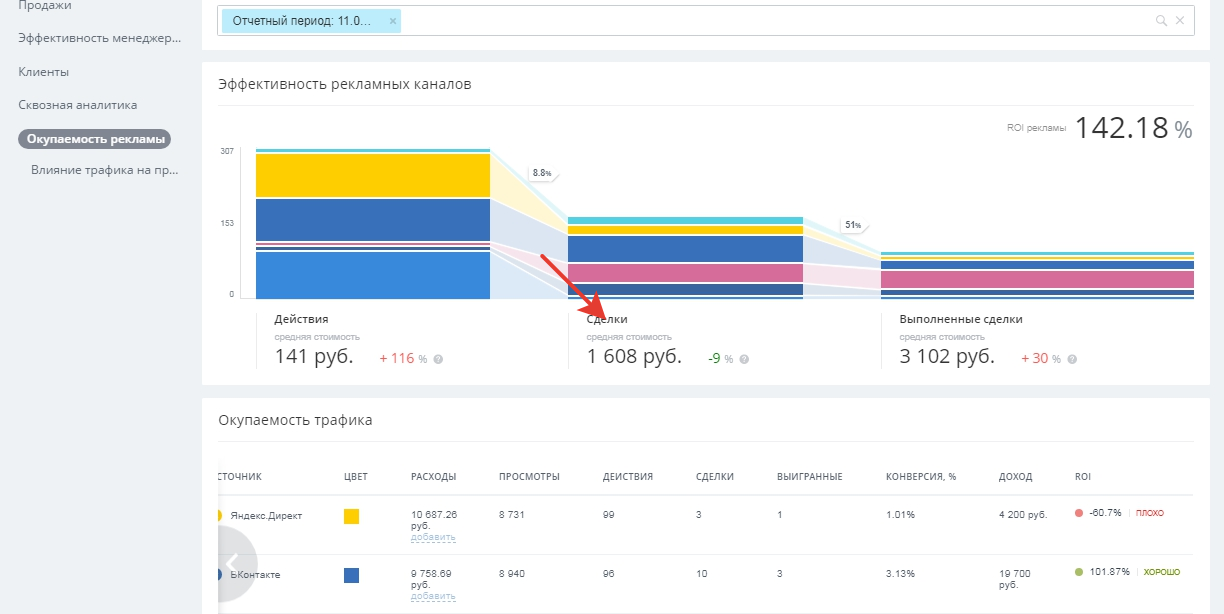Screen dimensions: 1224x614
Task: Remove the Отчетный период filter tag
Action: pos(393,21)
